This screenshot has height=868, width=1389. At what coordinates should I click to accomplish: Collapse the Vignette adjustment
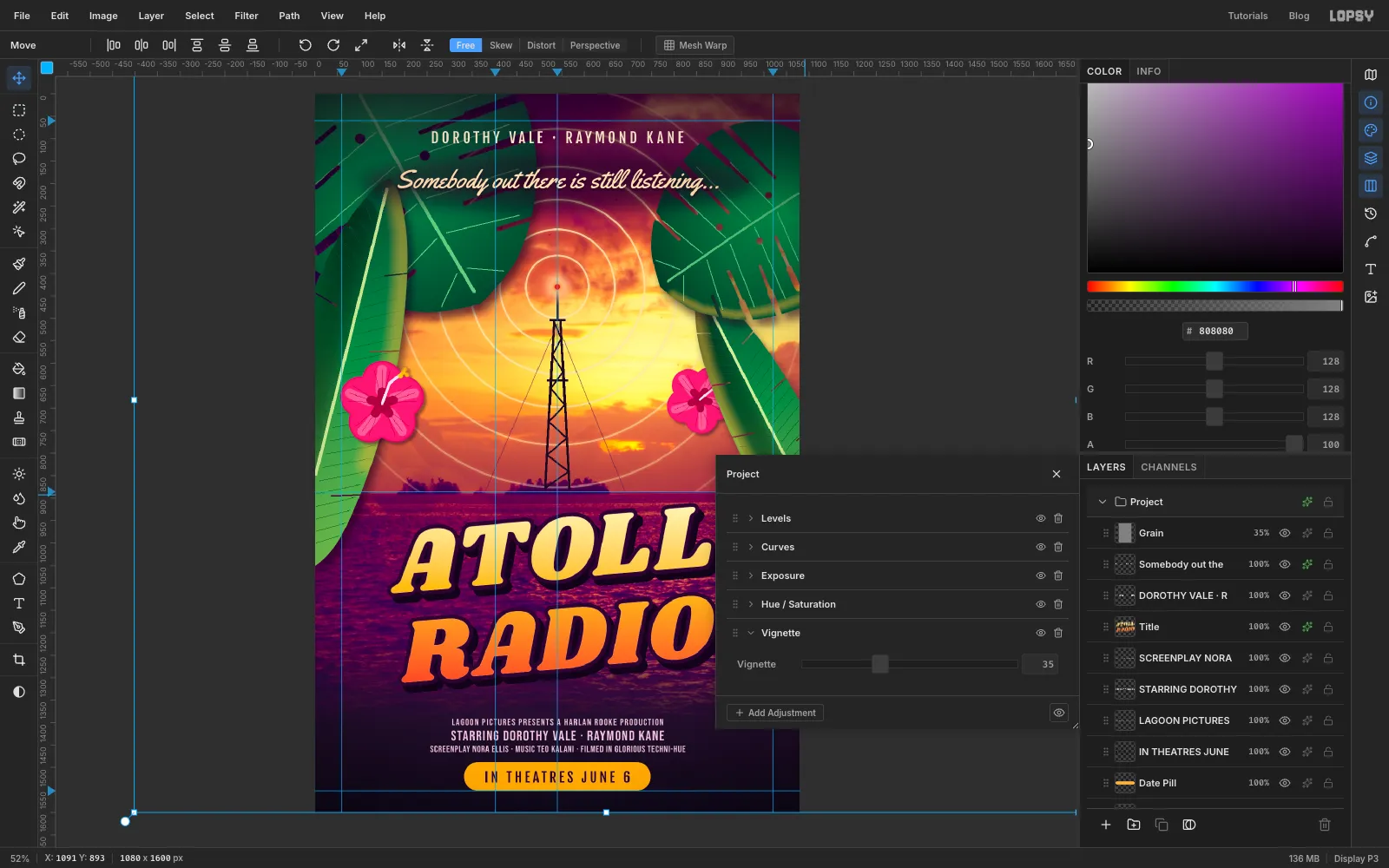click(751, 633)
